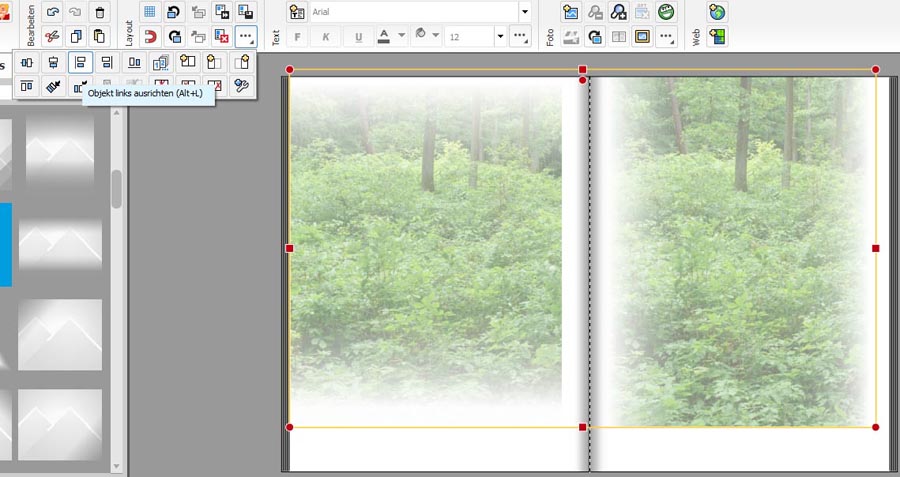Viewport: 900px width, 477px height.
Task: Expand the text color dropdown arrow
Action: coord(401,37)
